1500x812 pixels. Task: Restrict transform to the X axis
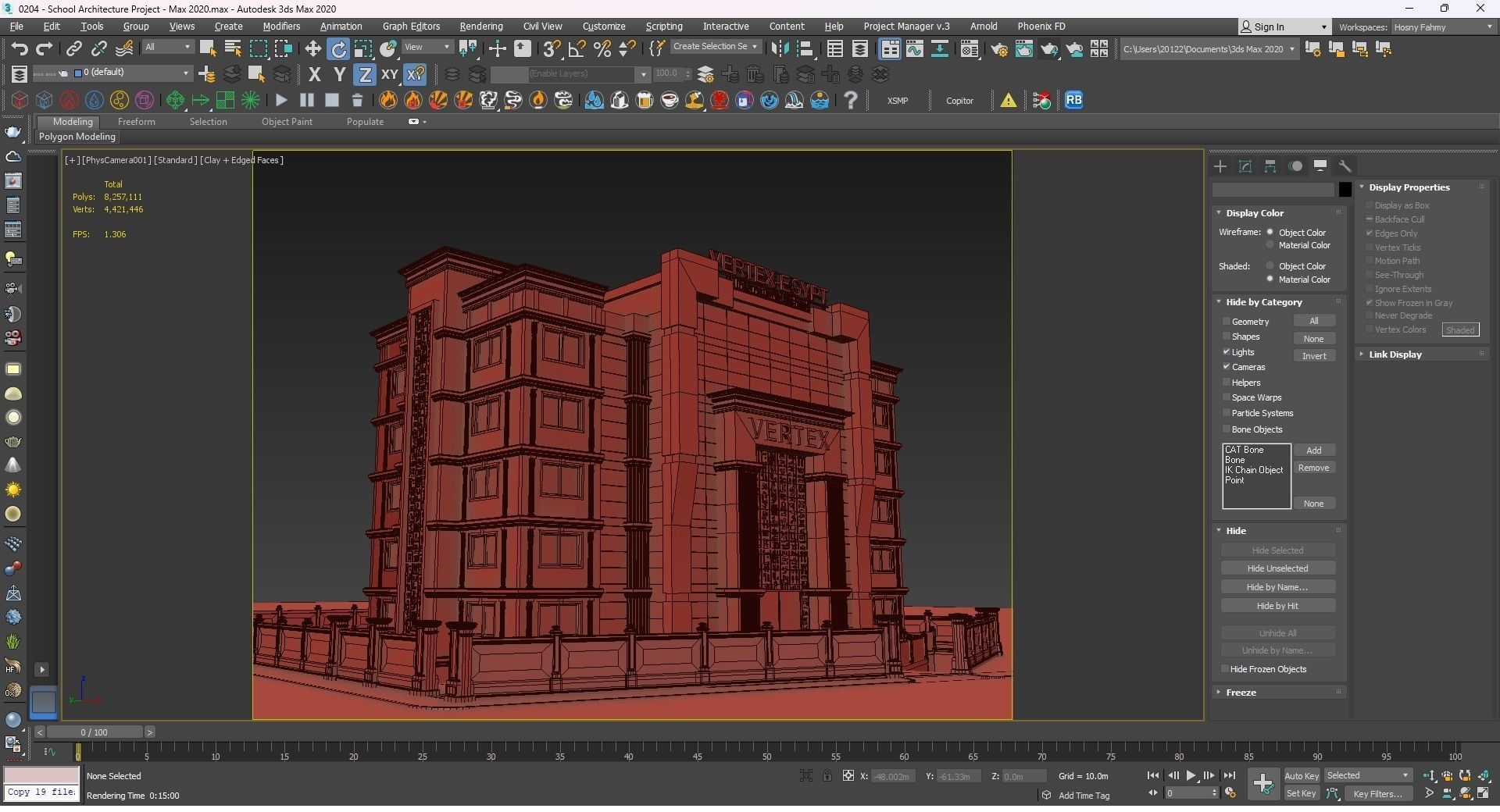314,74
